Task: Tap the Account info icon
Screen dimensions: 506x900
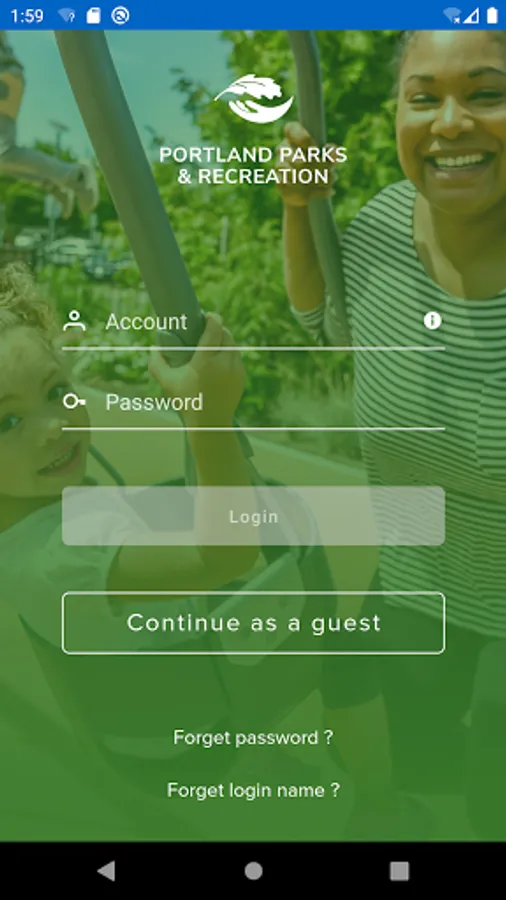Action: coord(432,321)
